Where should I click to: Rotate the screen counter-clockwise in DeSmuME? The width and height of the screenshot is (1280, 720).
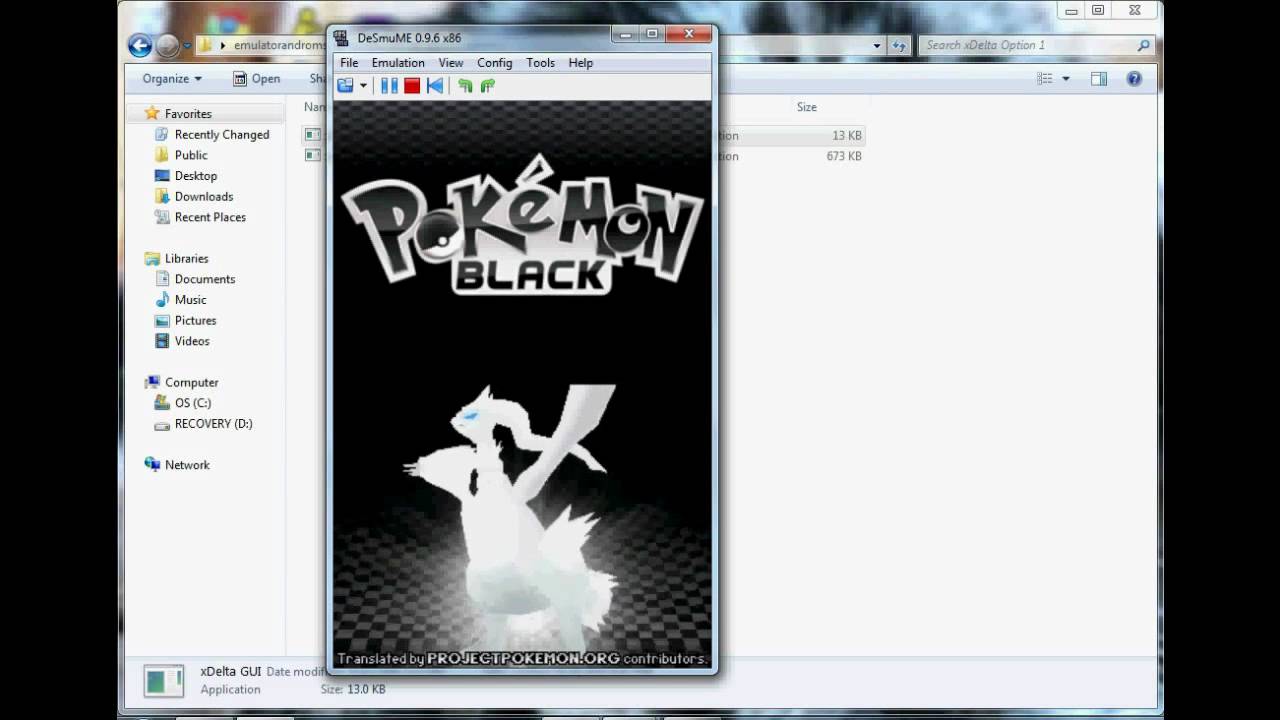pos(465,86)
